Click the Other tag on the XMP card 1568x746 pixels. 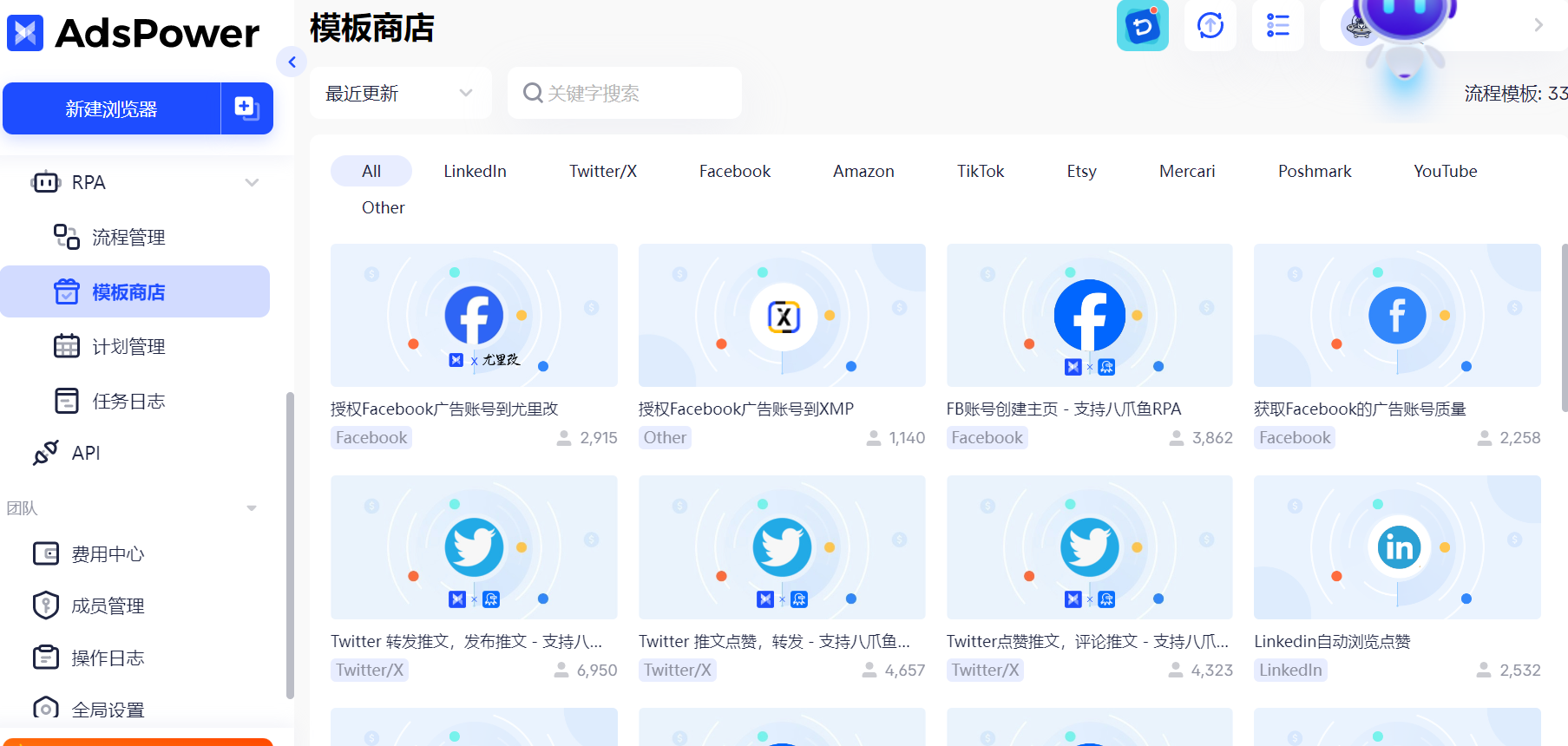[x=665, y=437]
